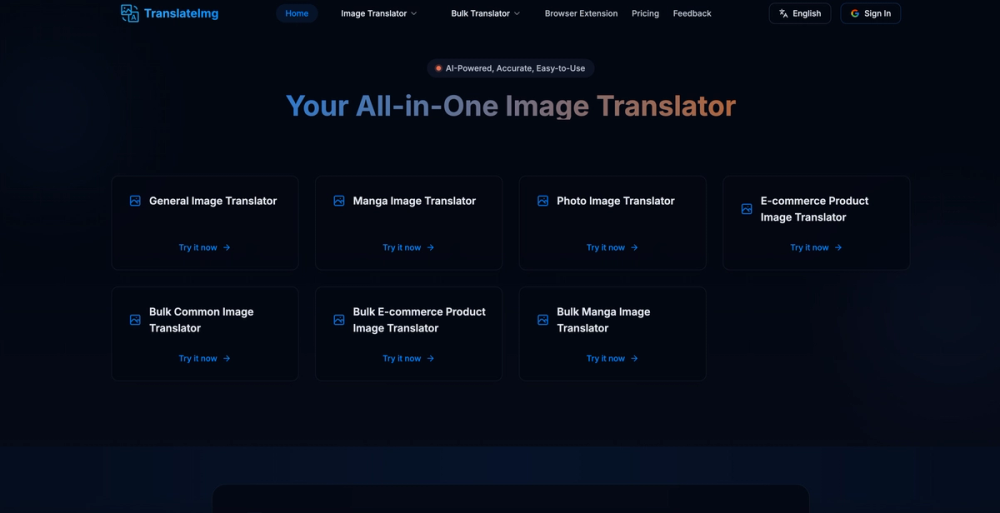
Task: Open the Image Translator menu
Action: [x=379, y=13]
